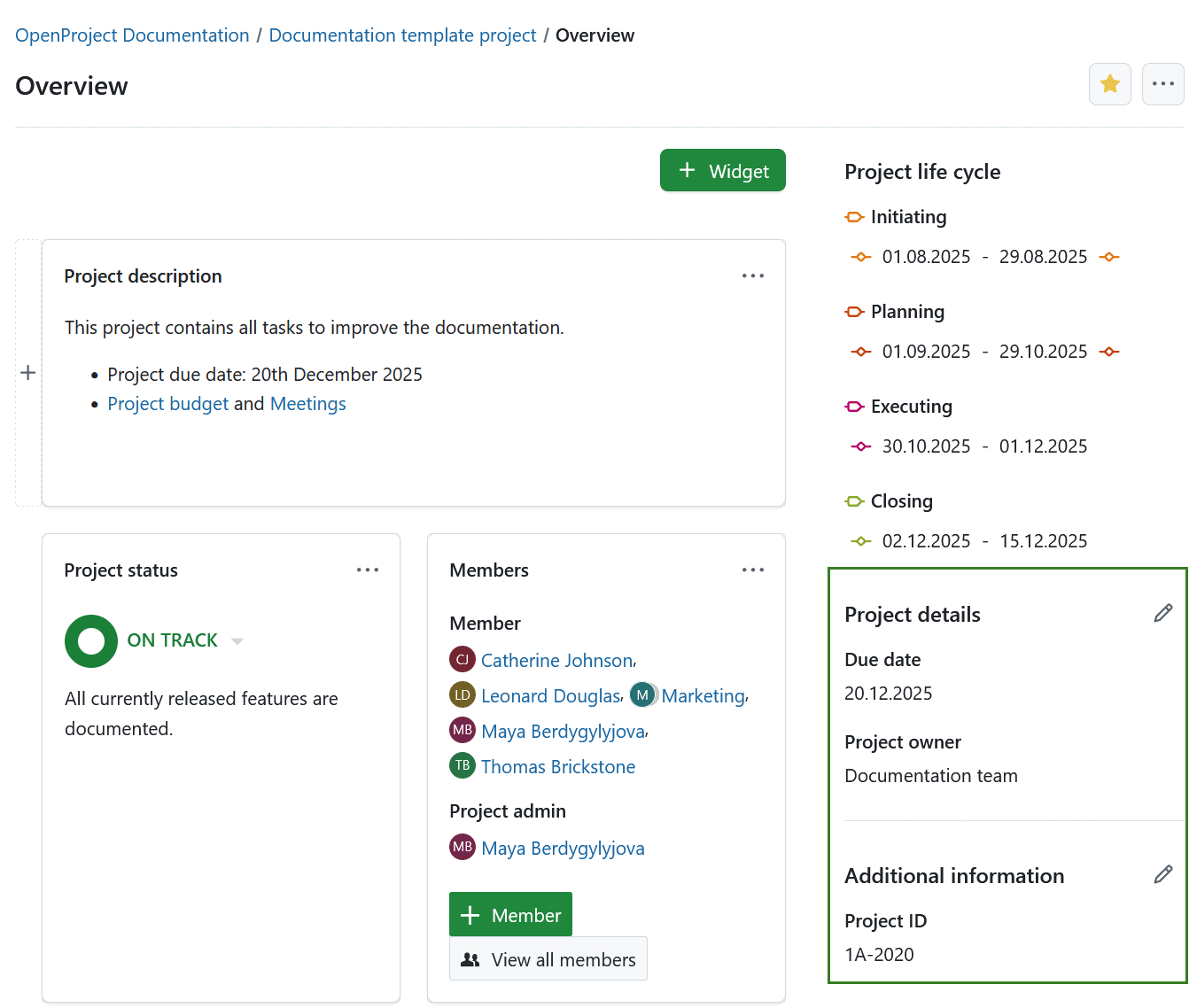Click Thomas Brickstone in the member list
This screenshot has height=1008, width=1197.
point(557,766)
